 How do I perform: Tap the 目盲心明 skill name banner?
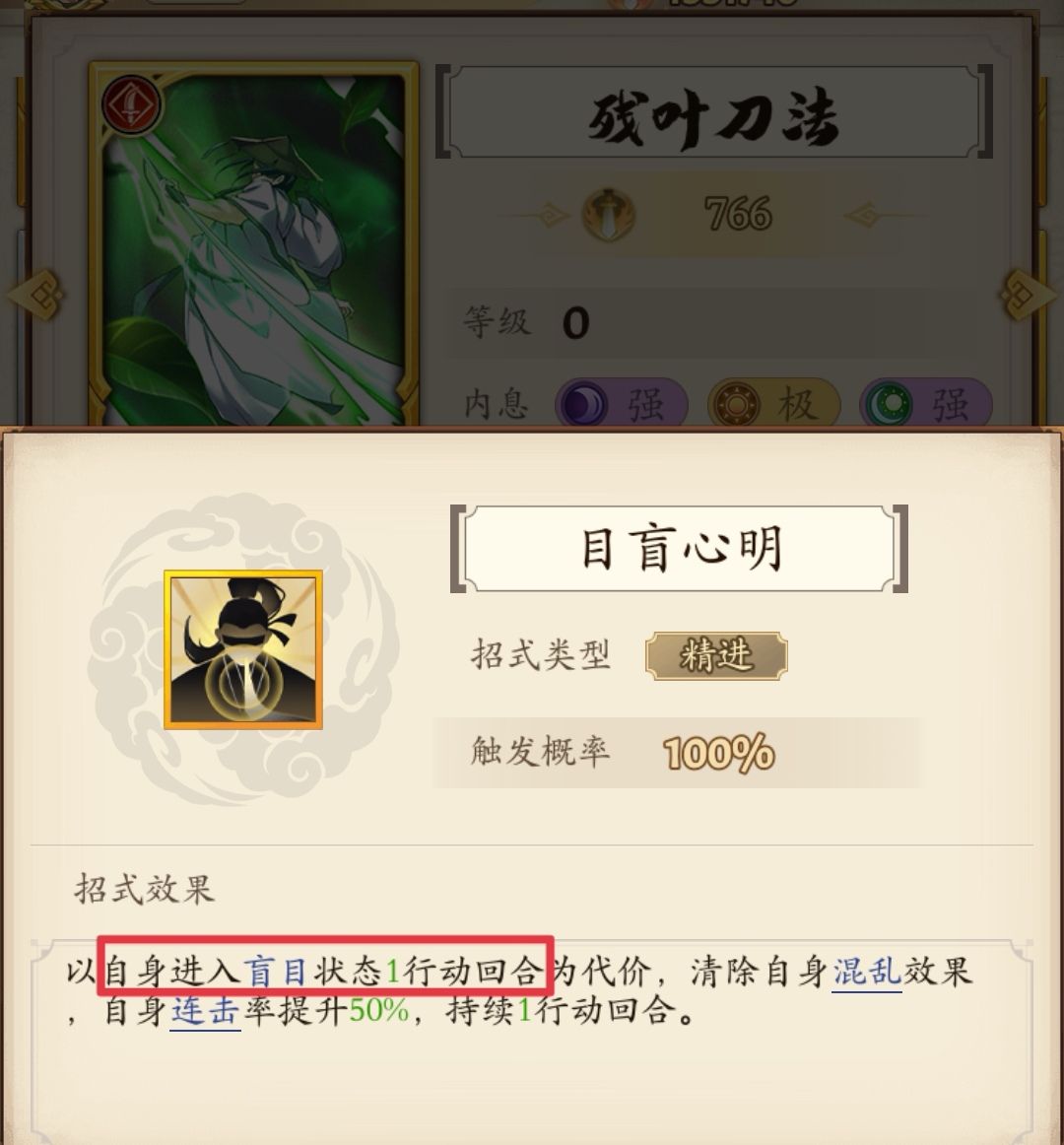[x=679, y=549]
